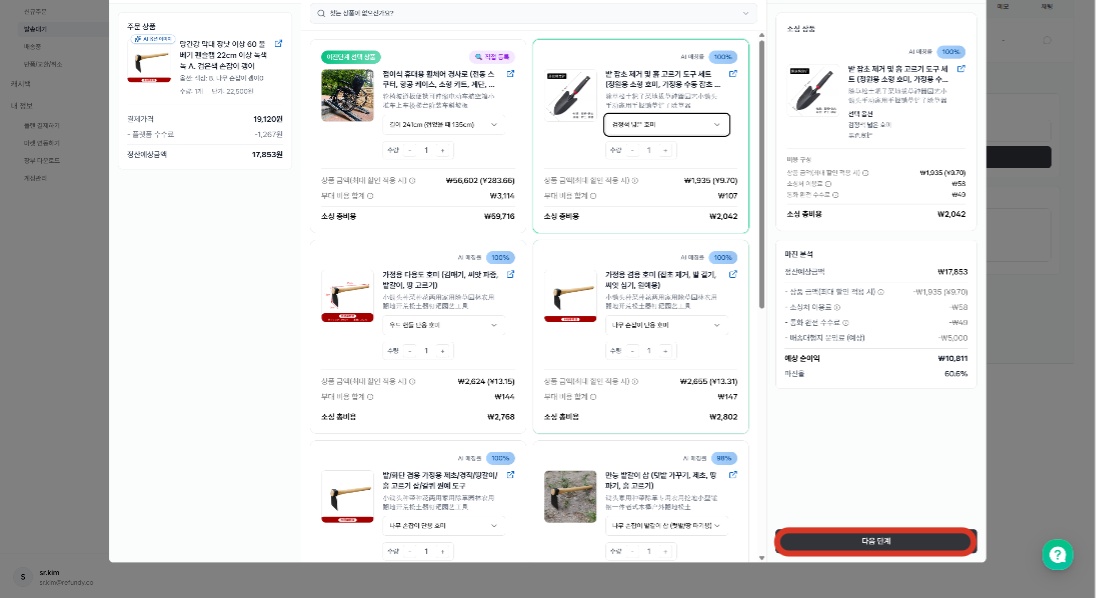Click the 100% match badge on the selected shovel card
Image resolution: width=1116 pixels, height=598 pixels.
click(x=723, y=57)
